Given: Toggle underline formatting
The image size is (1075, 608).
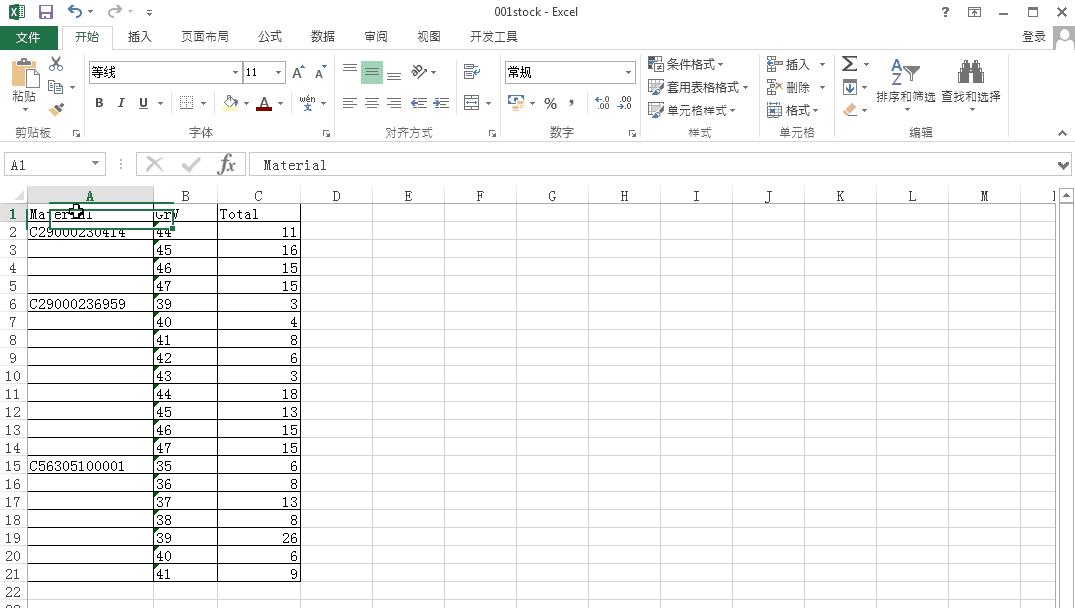Looking at the screenshot, I should [143, 103].
